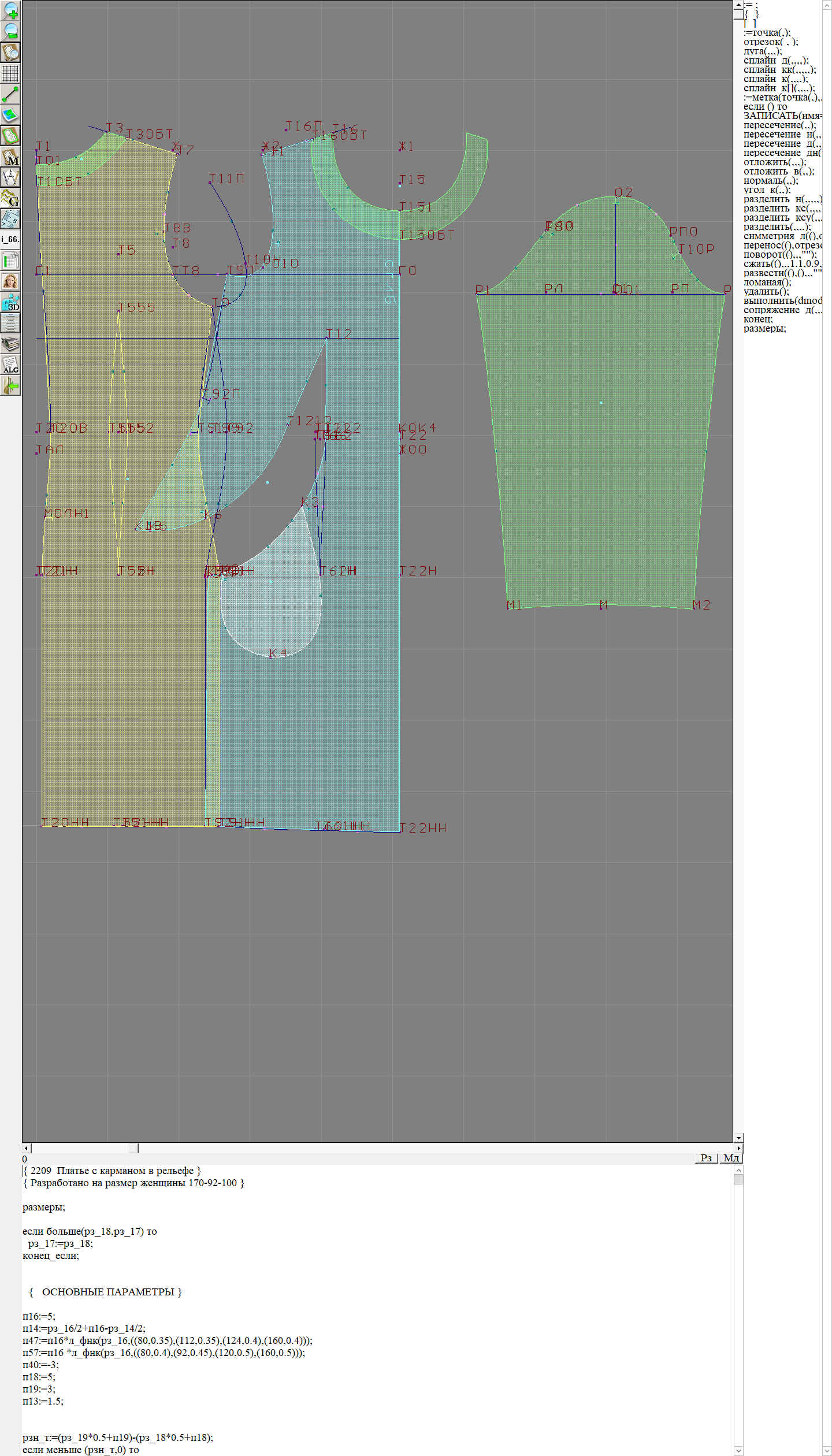Image resolution: width=832 pixels, height=1456 pixels.
Task: Switch to the Рз tab
Action: click(x=705, y=1158)
